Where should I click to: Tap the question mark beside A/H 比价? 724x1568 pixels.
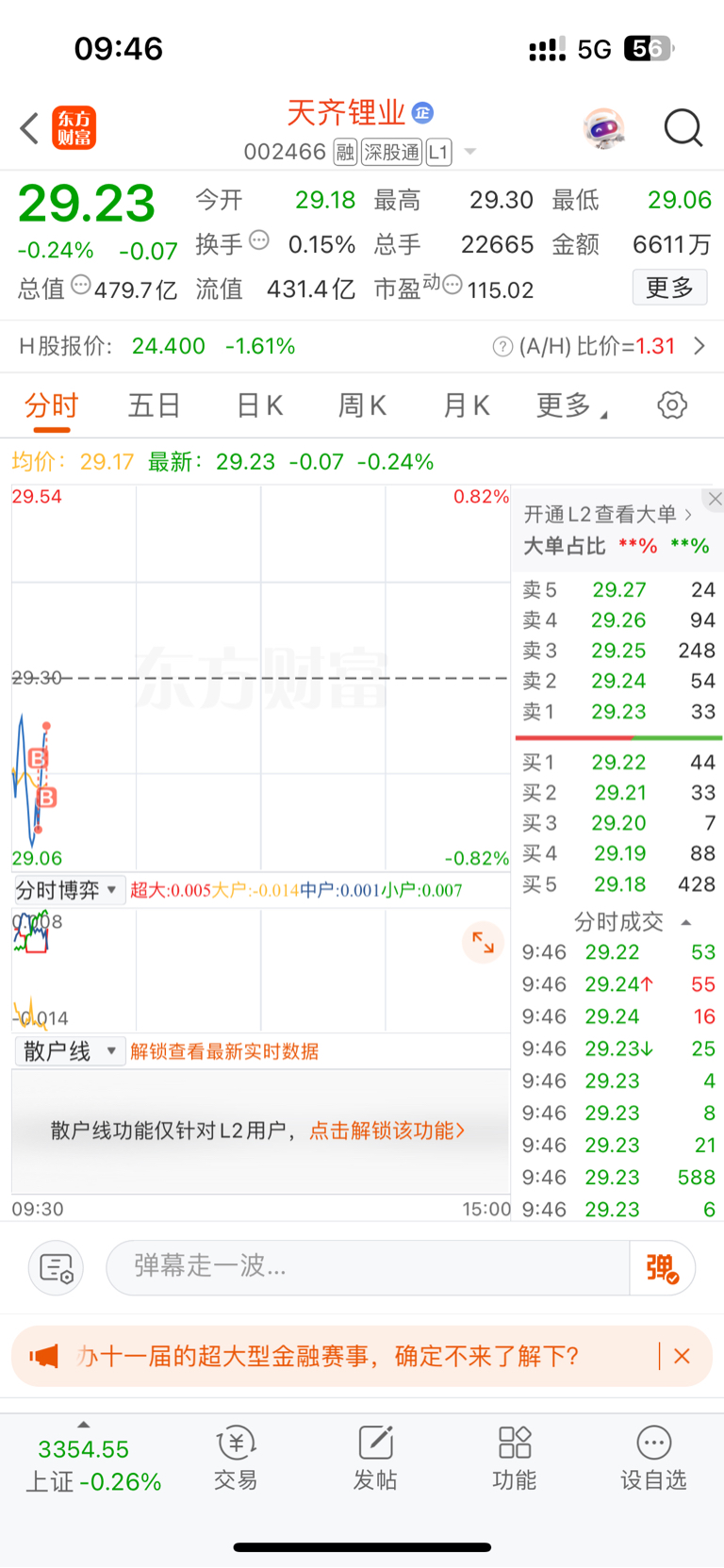tap(502, 347)
